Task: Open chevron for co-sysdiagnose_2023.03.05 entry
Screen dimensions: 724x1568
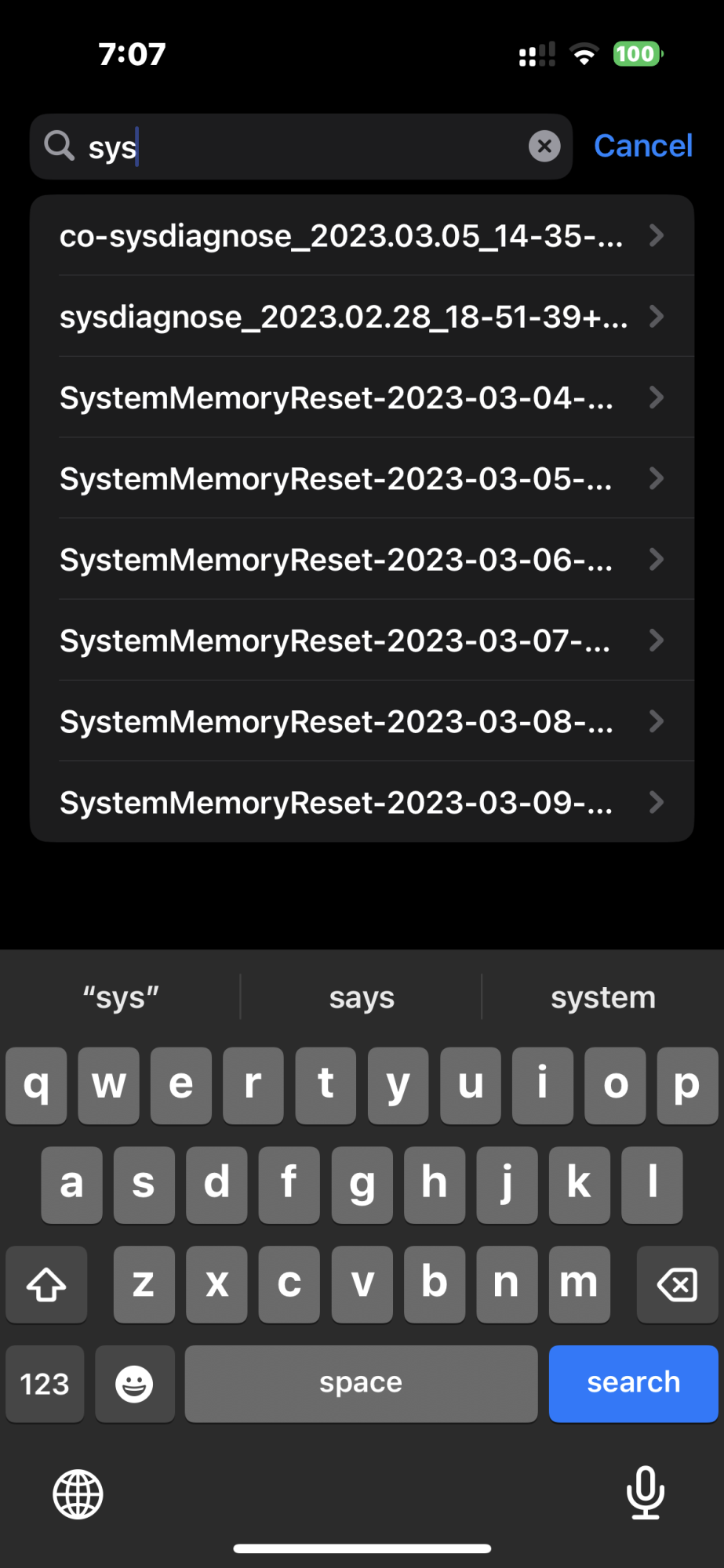Action: pos(657,235)
